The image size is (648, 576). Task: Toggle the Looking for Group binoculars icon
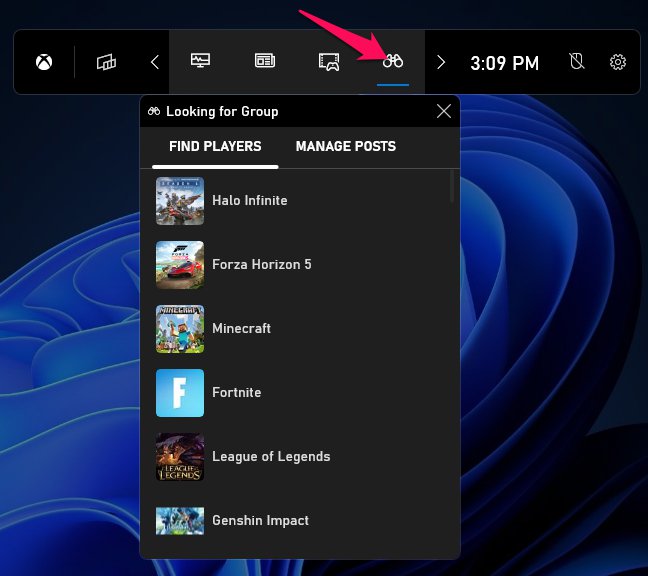pos(393,61)
